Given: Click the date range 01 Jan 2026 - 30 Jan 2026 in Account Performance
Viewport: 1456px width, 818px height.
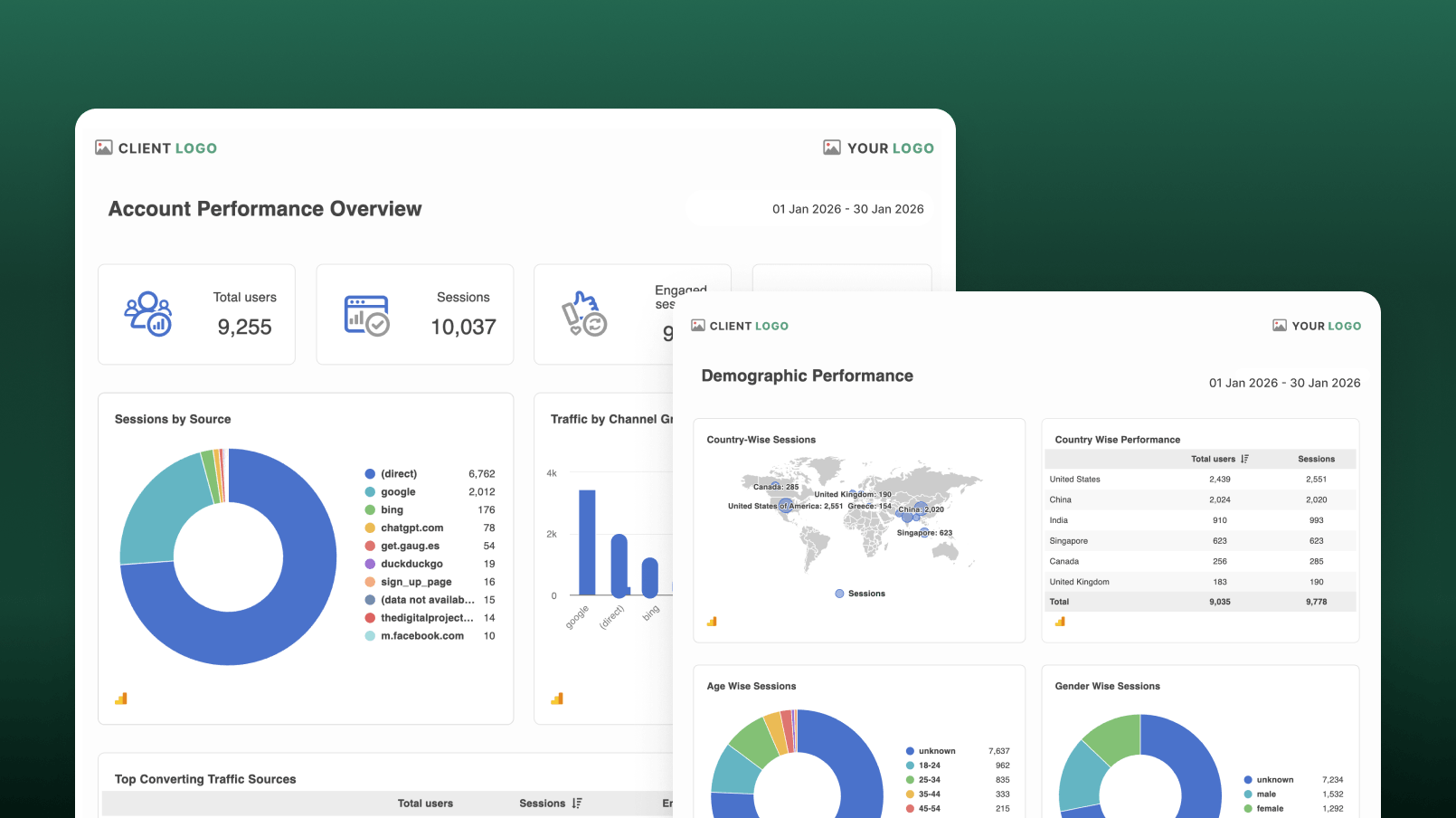Looking at the screenshot, I should (848, 209).
